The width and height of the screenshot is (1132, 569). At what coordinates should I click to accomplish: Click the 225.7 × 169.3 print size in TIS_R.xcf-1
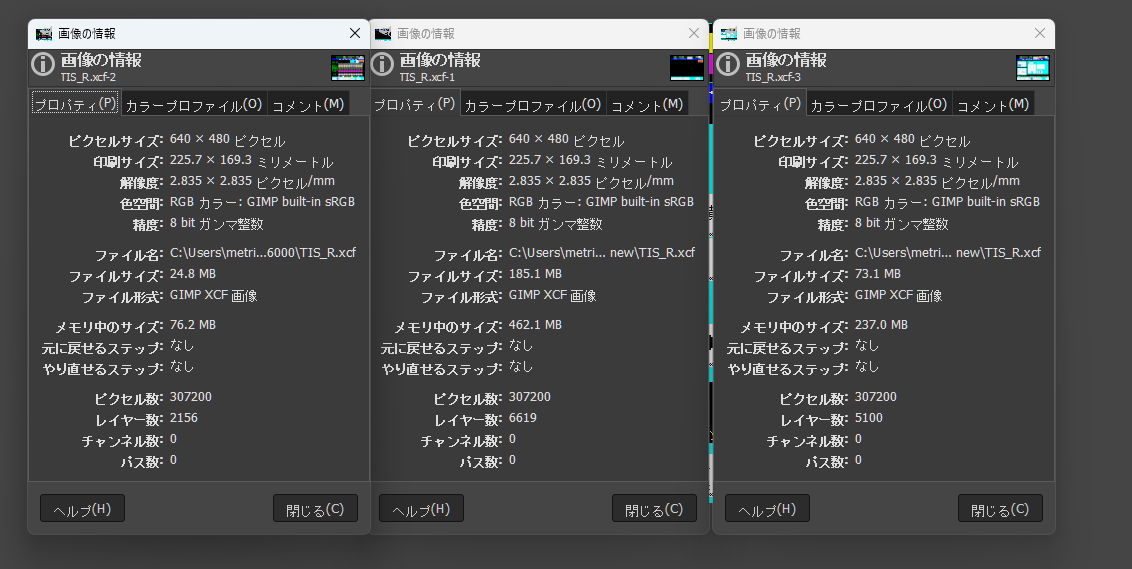(x=591, y=161)
